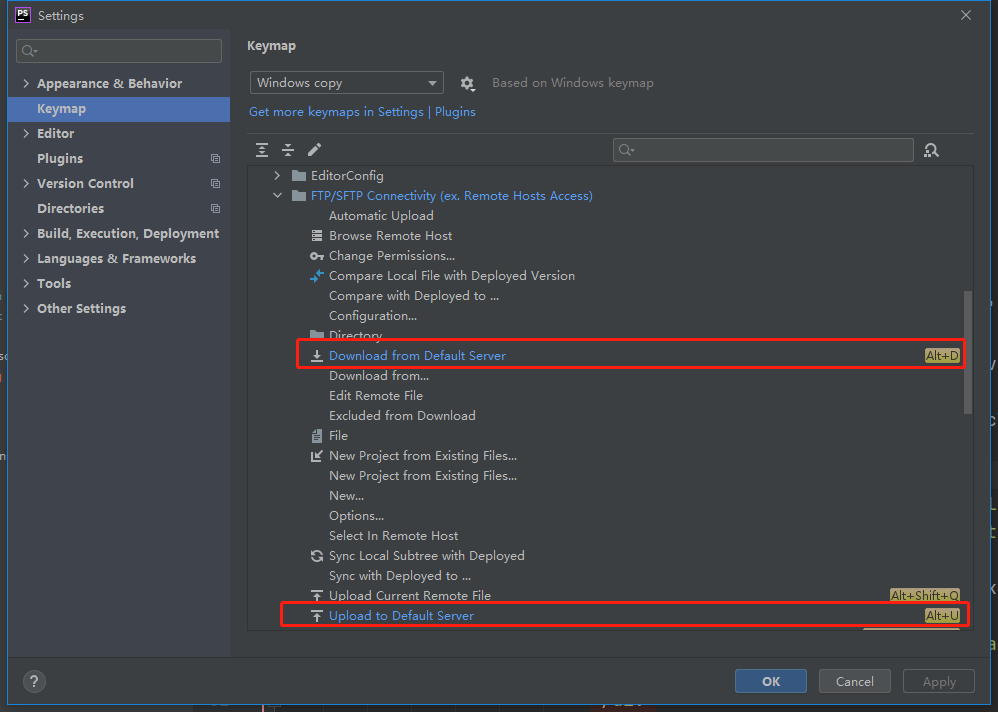
Task: Click the New Project from Existing Files arrow icon
Action: [x=316, y=456]
